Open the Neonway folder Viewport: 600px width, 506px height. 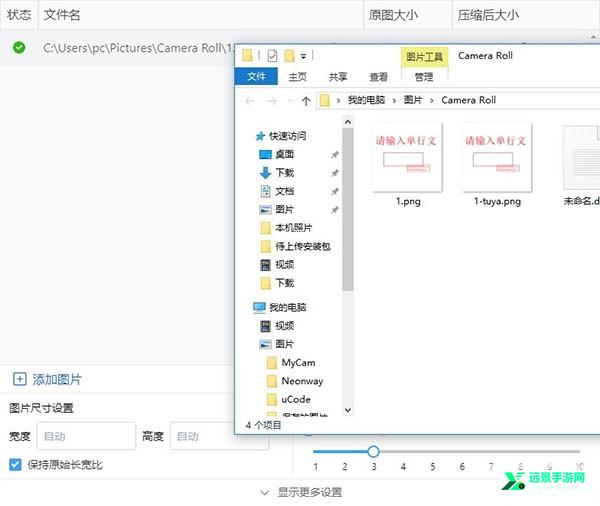pyautogui.click(x=302, y=381)
